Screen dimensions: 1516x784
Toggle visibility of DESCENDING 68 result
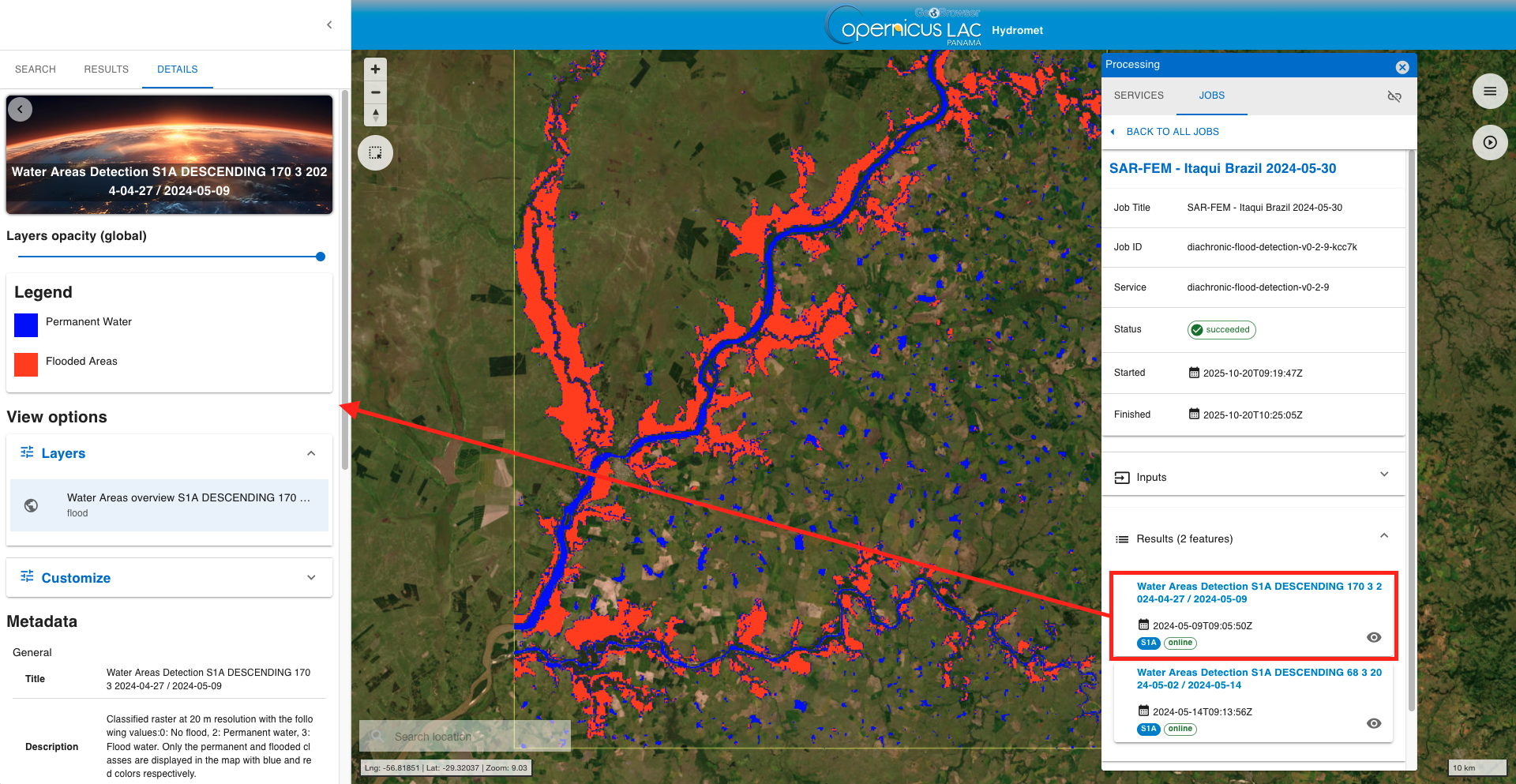point(1373,723)
